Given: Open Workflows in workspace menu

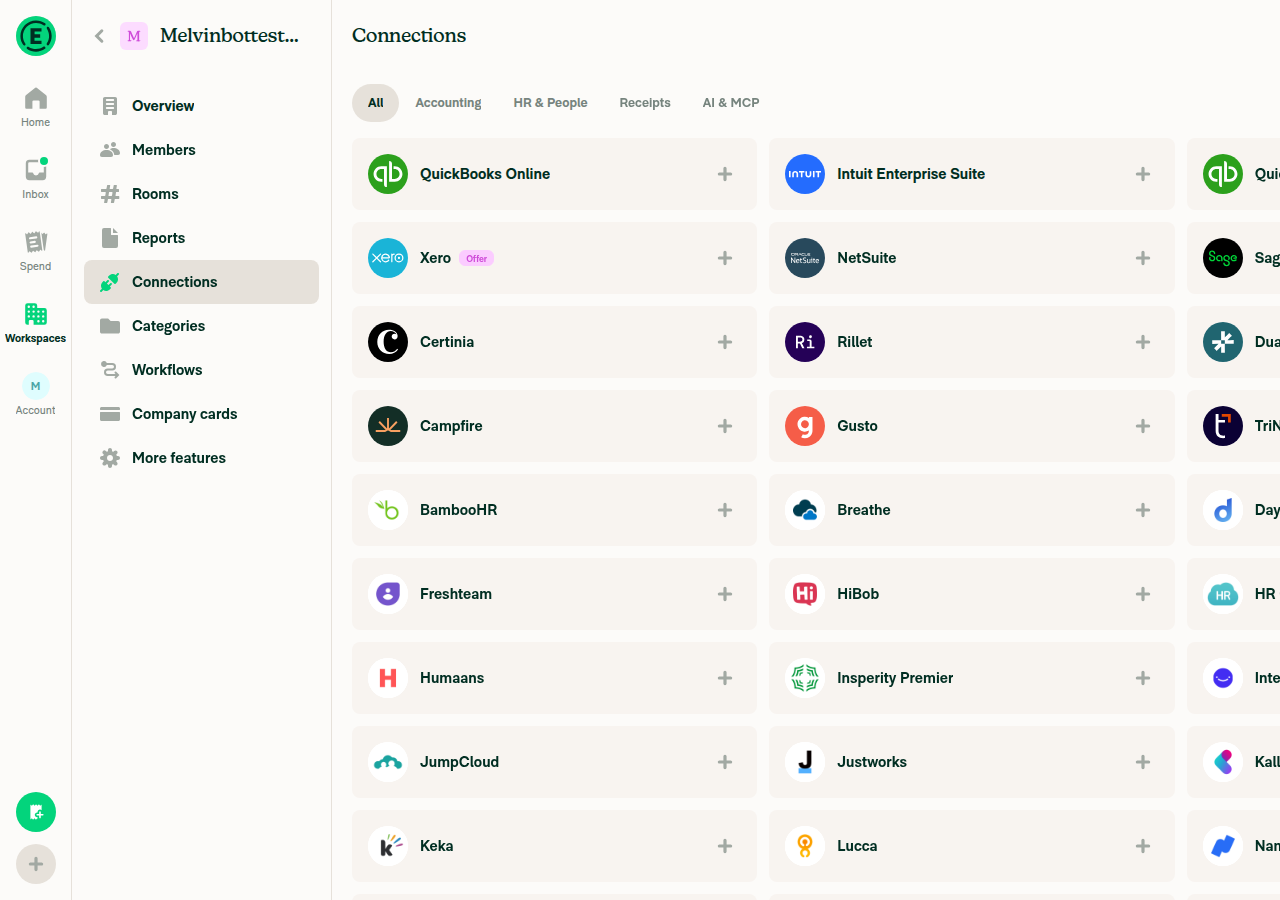Looking at the screenshot, I should pos(201,370).
